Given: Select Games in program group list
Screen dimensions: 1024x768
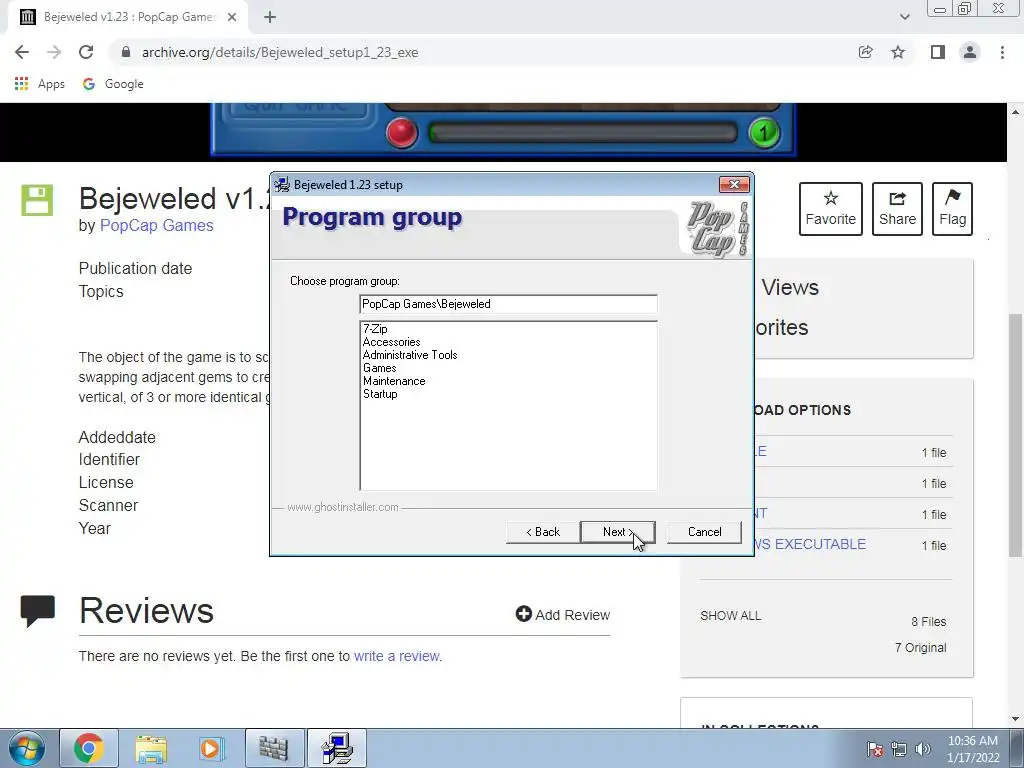Looking at the screenshot, I should (379, 368).
